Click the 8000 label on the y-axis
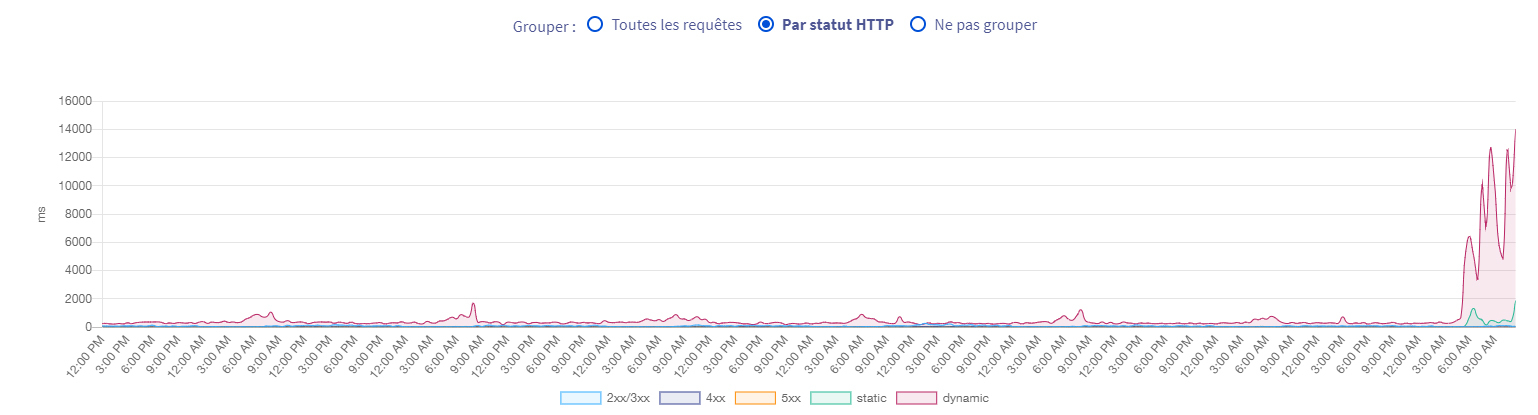 tap(79, 214)
